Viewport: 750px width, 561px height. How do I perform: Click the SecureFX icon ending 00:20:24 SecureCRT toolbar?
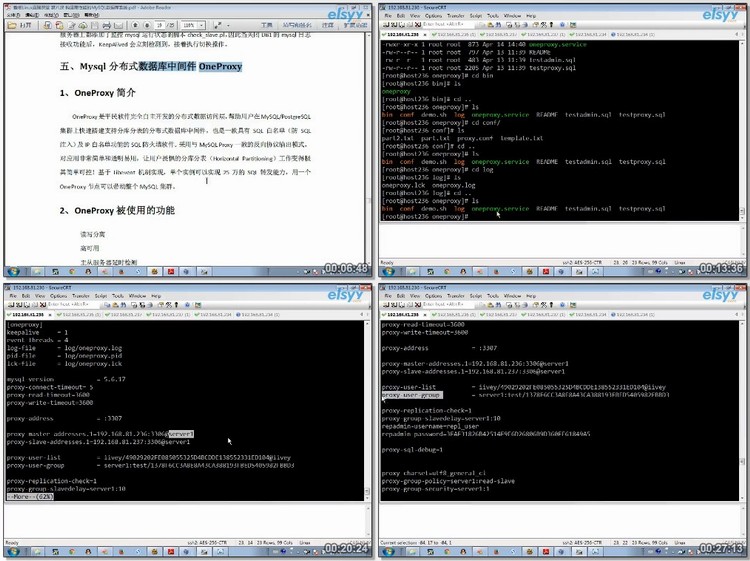click(x=198, y=305)
